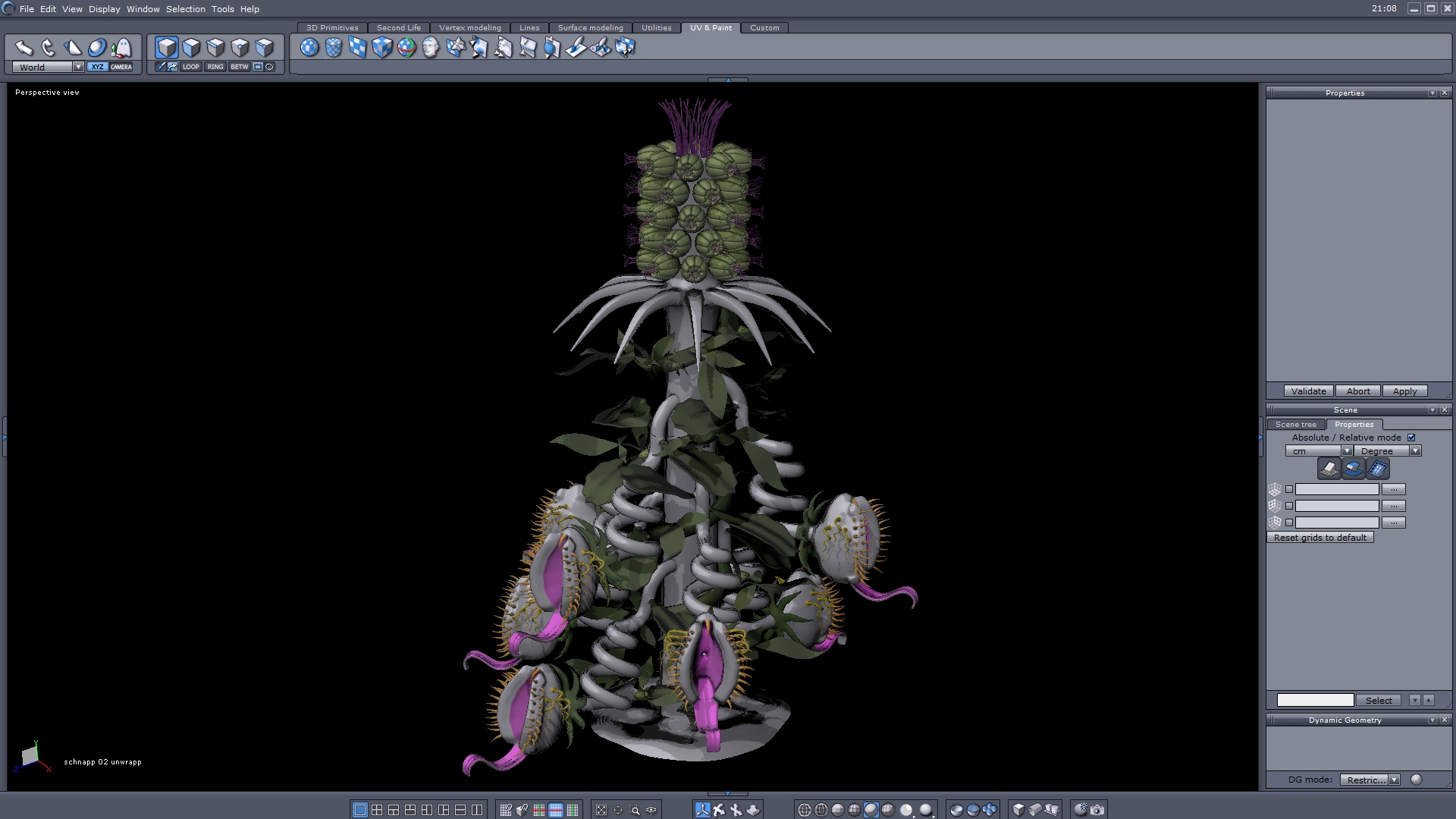Open the DG mode Restric dropdown

pyautogui.click(x=1394, y=780)
